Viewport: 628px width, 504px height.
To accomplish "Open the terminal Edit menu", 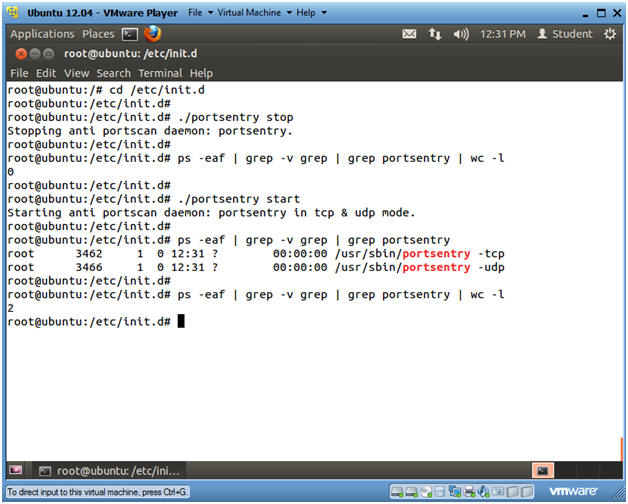I will pyautogui.click(x=46, y=73).
